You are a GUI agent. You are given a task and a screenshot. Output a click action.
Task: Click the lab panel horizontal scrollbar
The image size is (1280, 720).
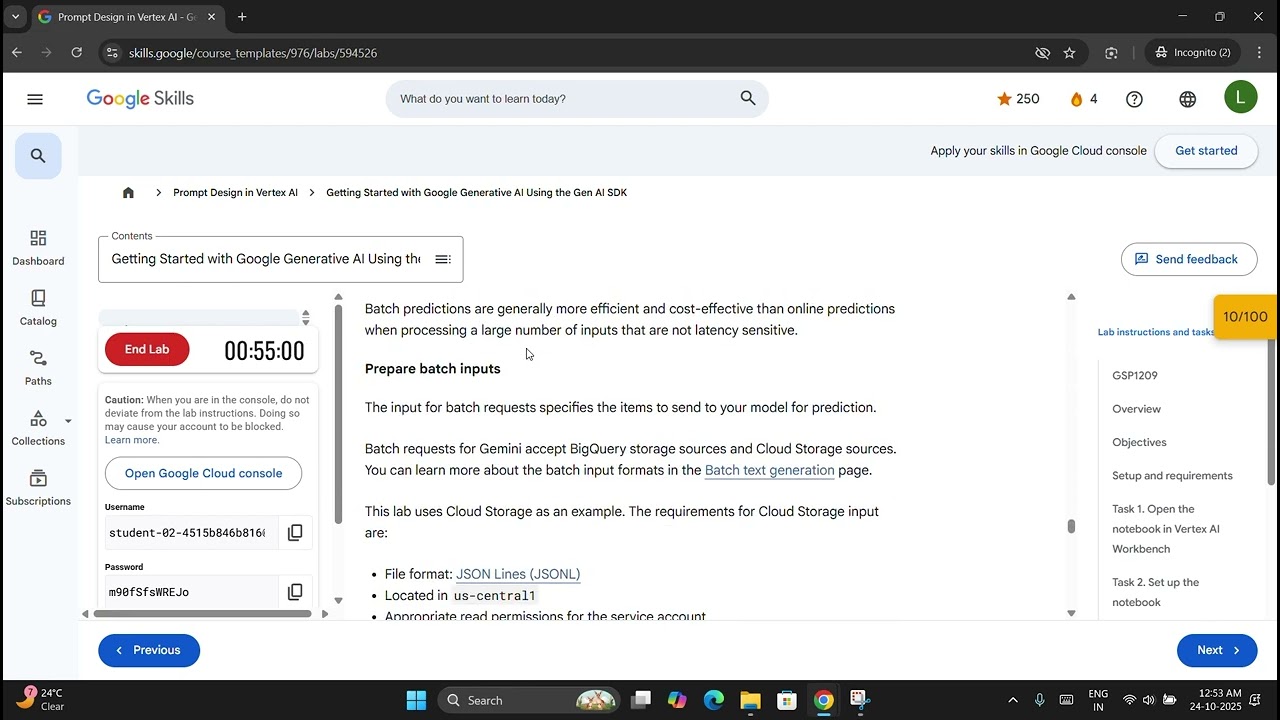point(203,613)
